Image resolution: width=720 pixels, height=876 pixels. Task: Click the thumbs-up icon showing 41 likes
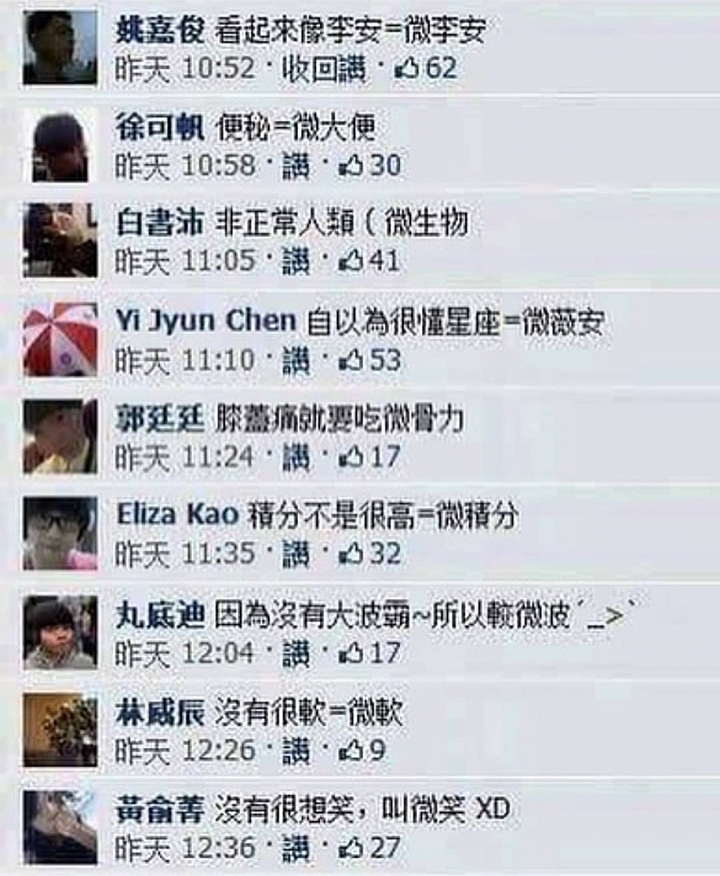coord(352,261)
